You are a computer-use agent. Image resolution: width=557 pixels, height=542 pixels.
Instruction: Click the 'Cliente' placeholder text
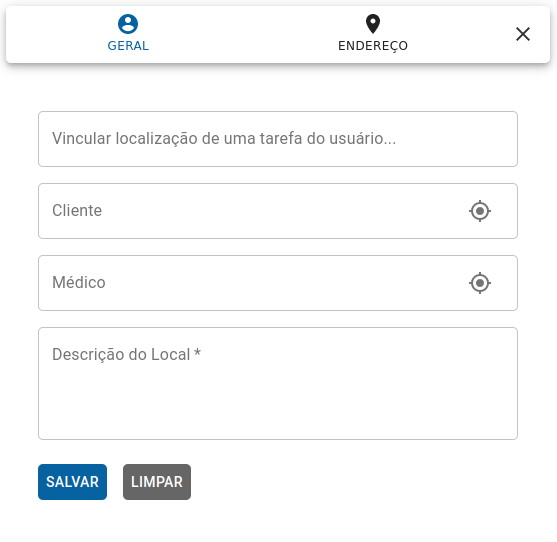point(77,211)
